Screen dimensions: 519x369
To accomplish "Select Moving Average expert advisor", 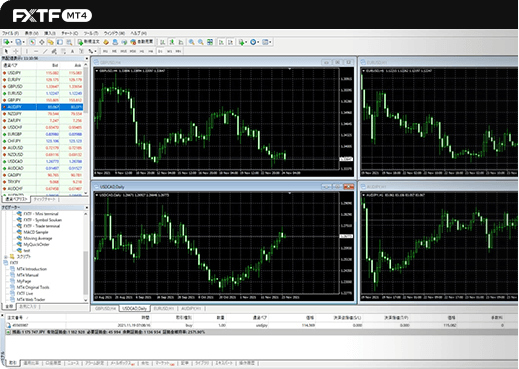I will (38, 238).
